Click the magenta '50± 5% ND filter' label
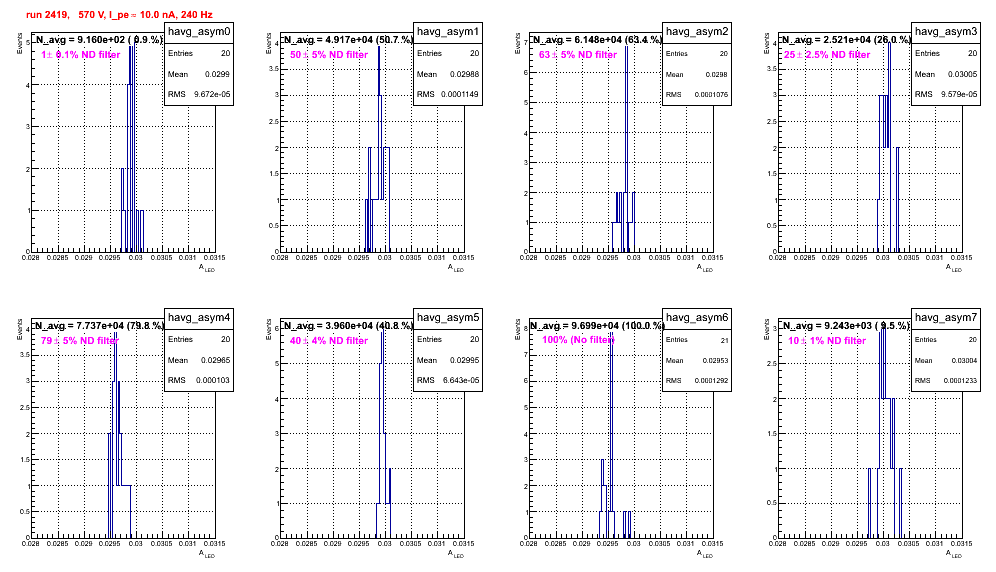Screen dimensions: 996x572 329,55
